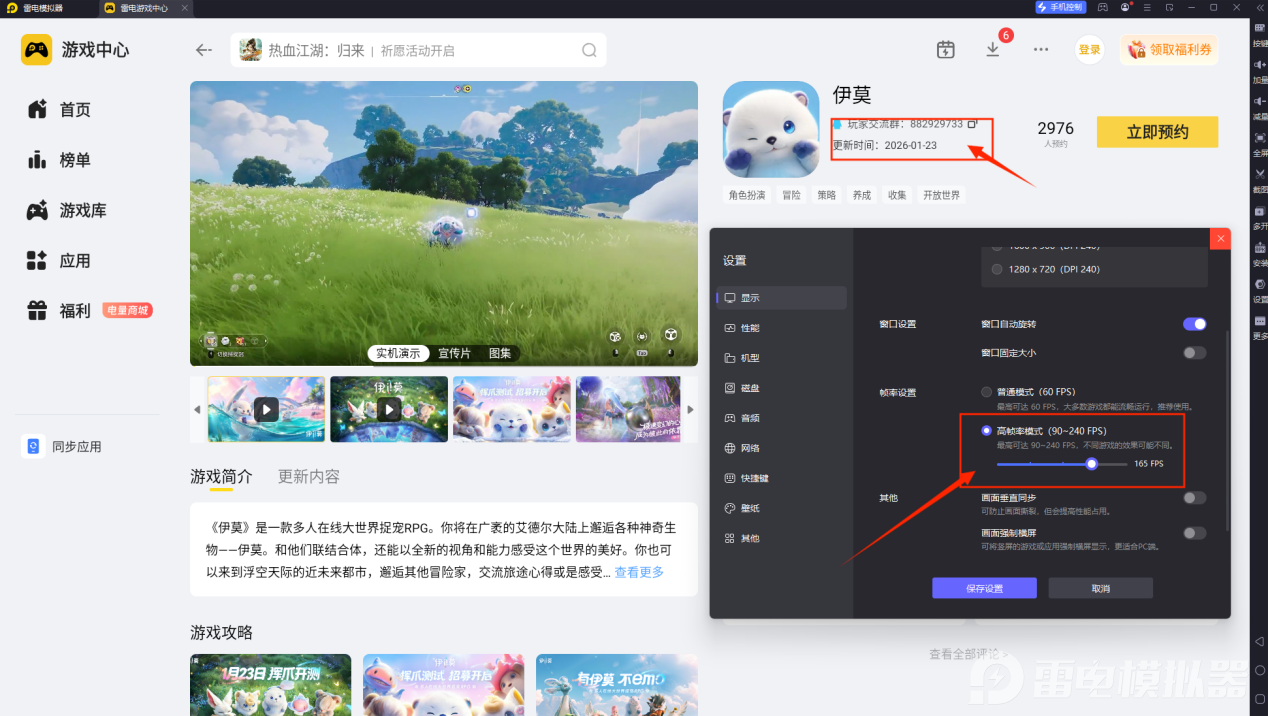Open 应用 in left navigation
This screenshot has width=1268, height=716.
tap(60, 261)
